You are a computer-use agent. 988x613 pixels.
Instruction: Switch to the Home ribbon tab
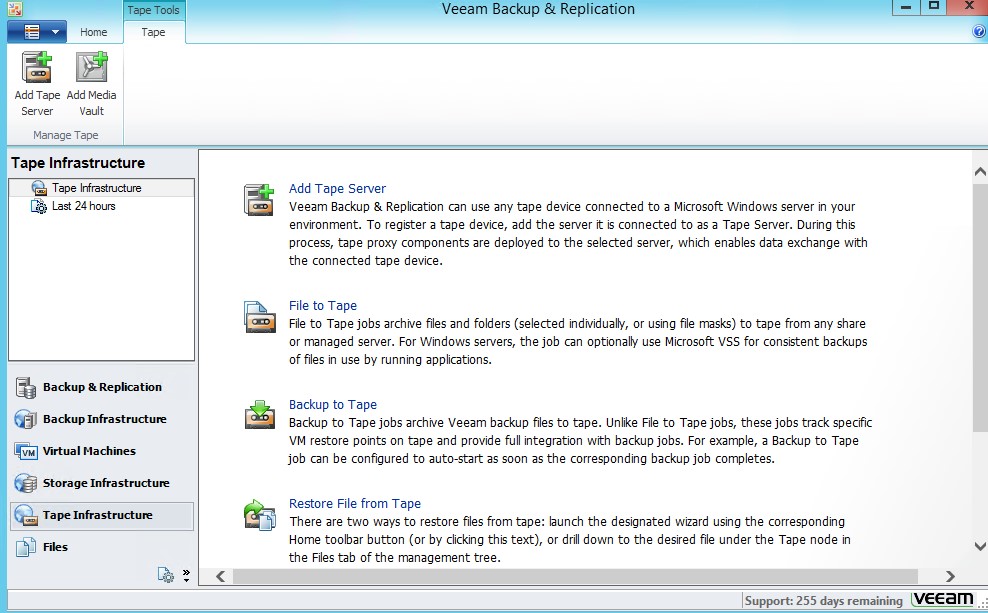(93, 32)
